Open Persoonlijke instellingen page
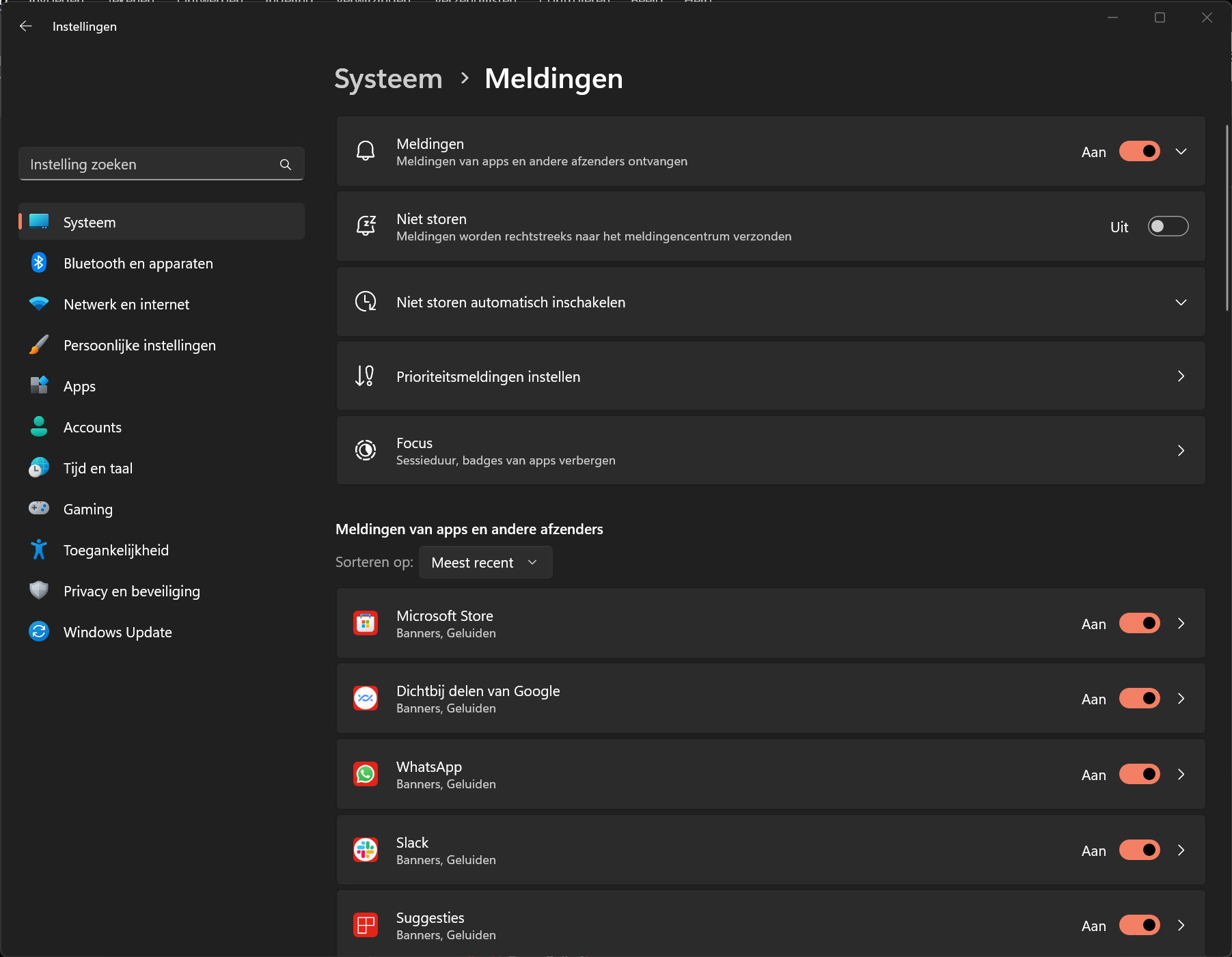Screen dimensions: 1232x957 [x=161, y=345]
